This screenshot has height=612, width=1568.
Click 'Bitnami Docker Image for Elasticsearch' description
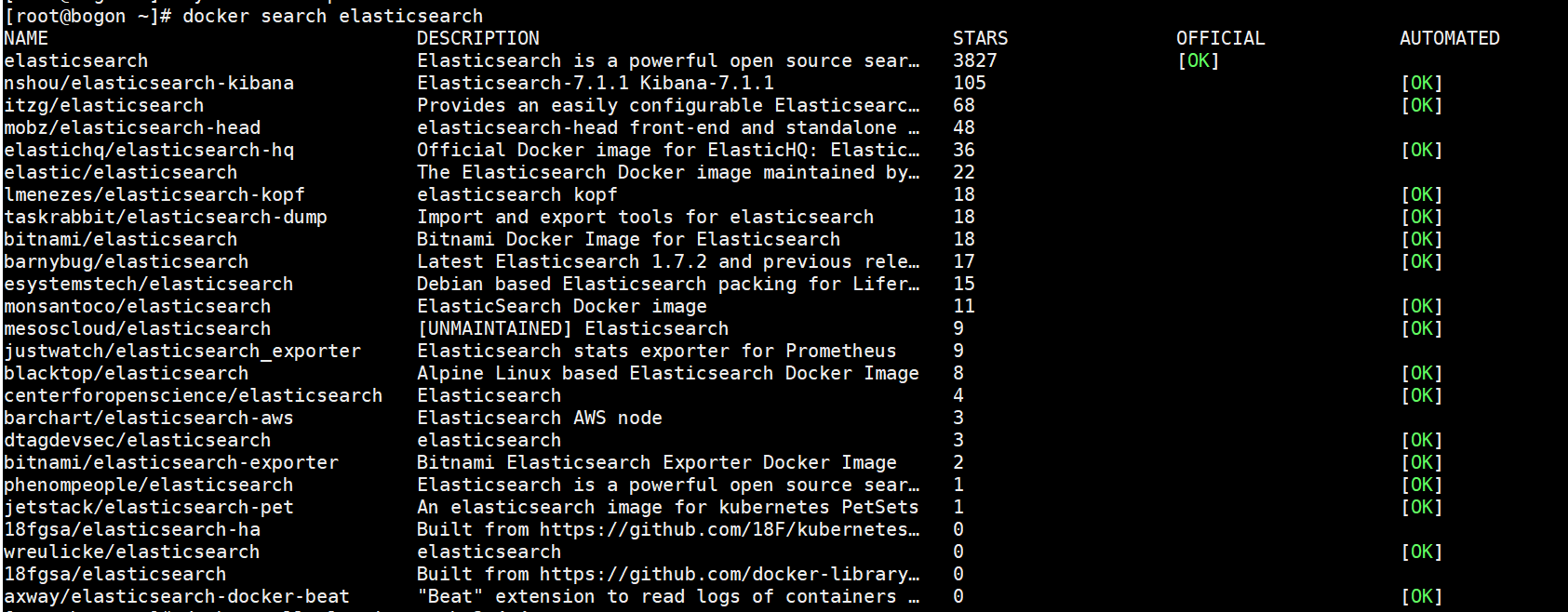tap(629, 239)
